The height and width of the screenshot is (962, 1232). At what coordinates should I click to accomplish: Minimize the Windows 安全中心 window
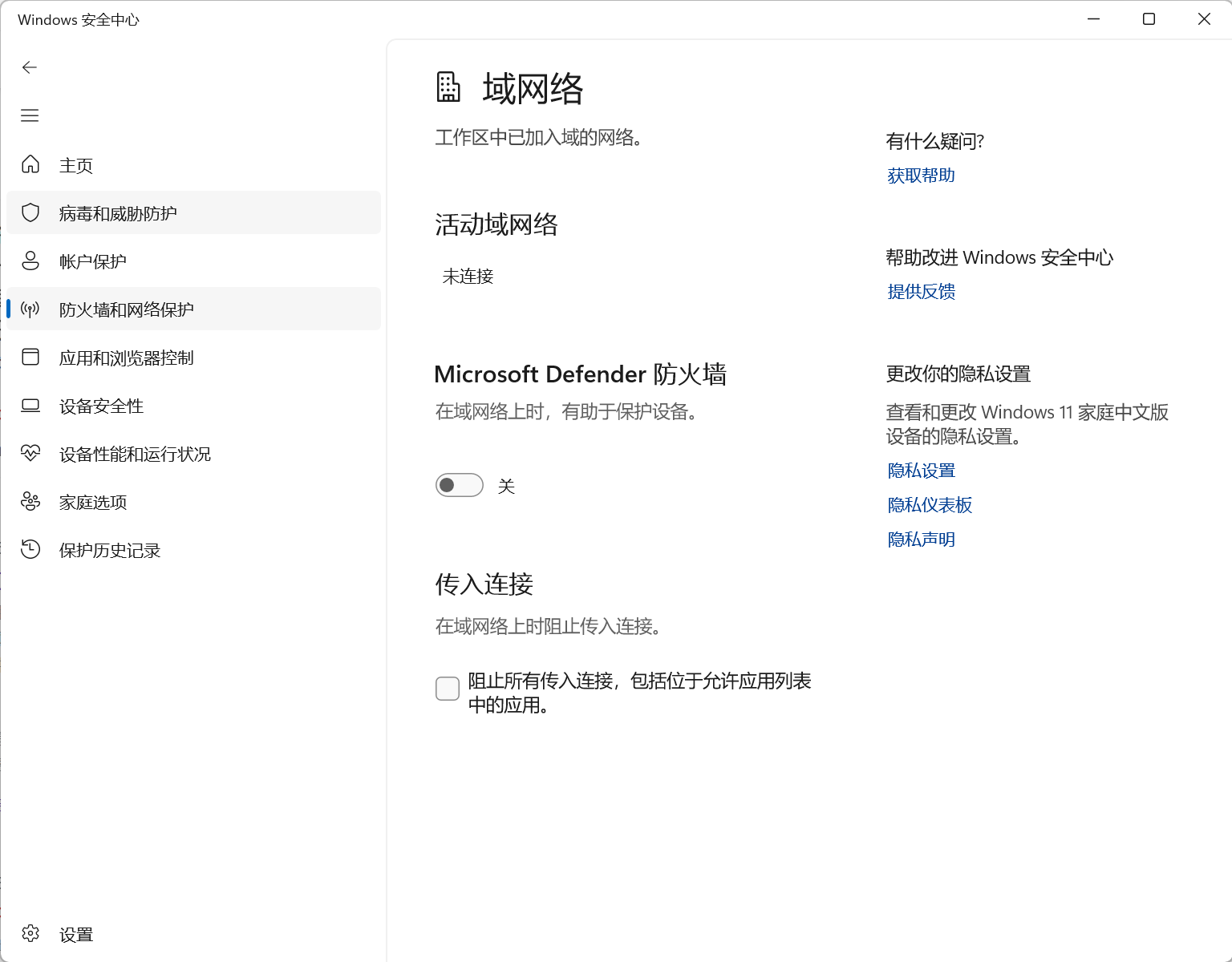[1093, 19]
